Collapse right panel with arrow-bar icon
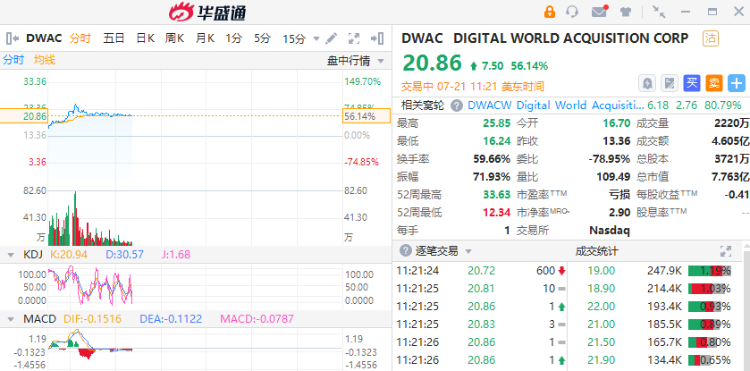The width and height of the screenshot is (750, 371). click(x=377, y=38)
